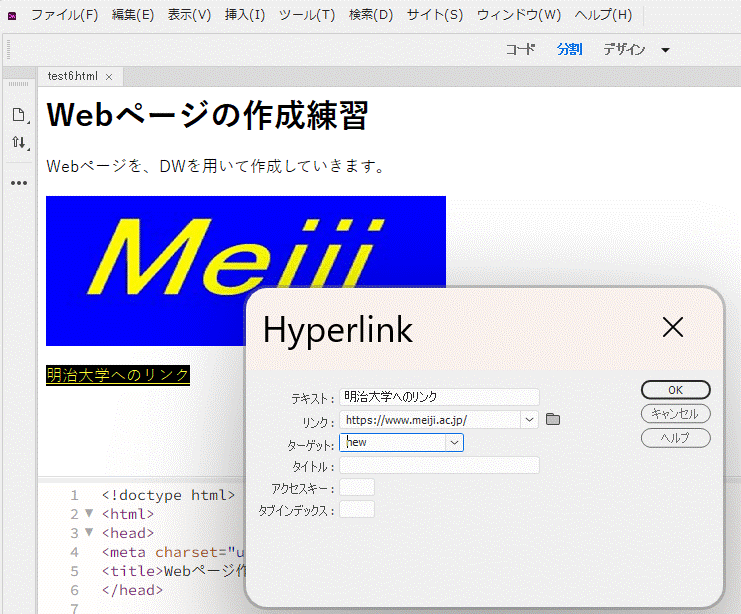Click the up-down arrows icon in left toolbar

click(18, 143)
